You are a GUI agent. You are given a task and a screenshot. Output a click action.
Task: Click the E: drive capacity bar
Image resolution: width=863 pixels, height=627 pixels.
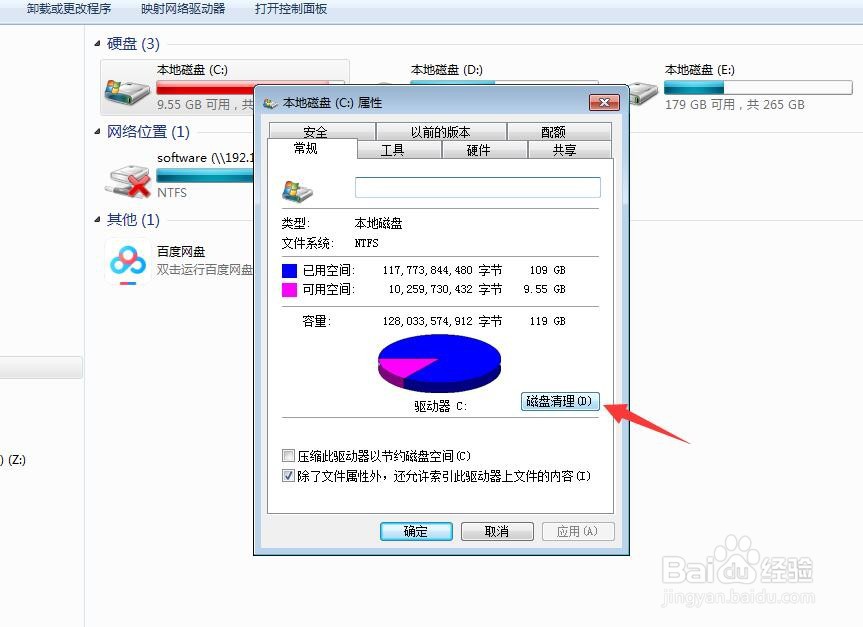758,87
